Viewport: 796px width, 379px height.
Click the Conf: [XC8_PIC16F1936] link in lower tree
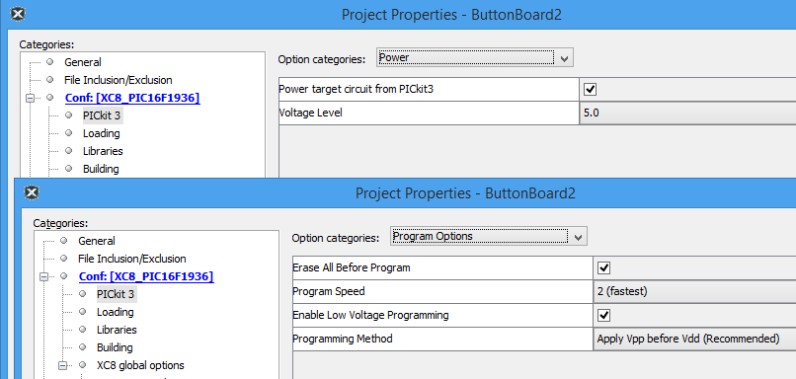tap(146, 277)
